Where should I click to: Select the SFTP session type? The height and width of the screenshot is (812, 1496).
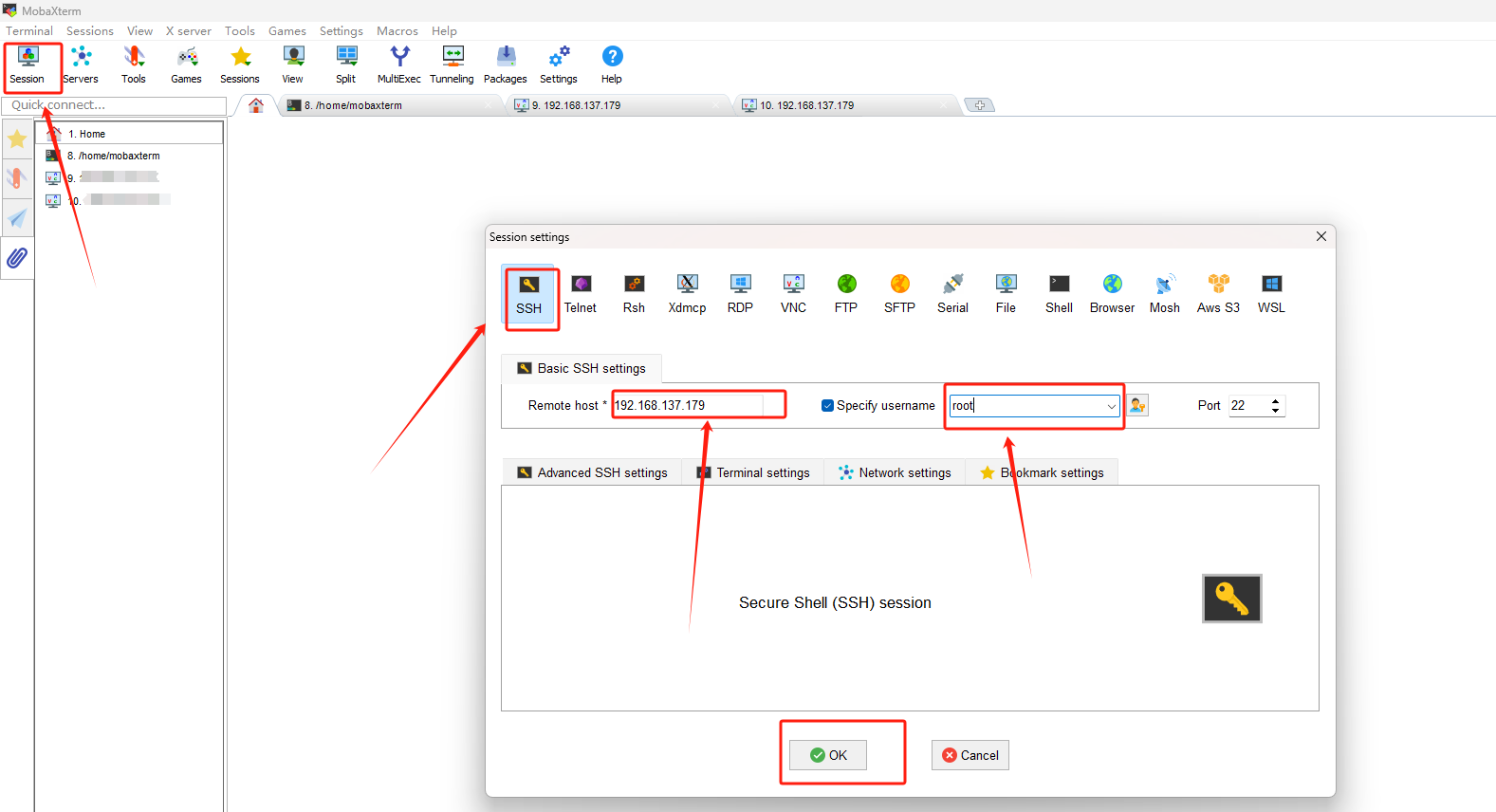click(x=899, y=295)
